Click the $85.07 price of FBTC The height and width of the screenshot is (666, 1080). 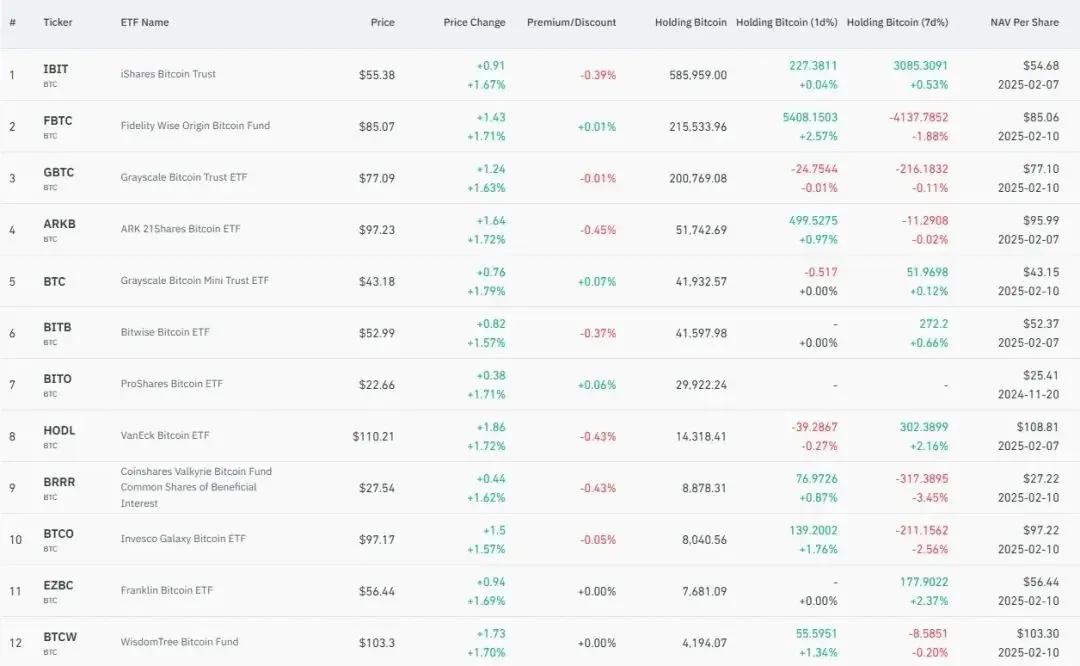click(x=377, y=126)
